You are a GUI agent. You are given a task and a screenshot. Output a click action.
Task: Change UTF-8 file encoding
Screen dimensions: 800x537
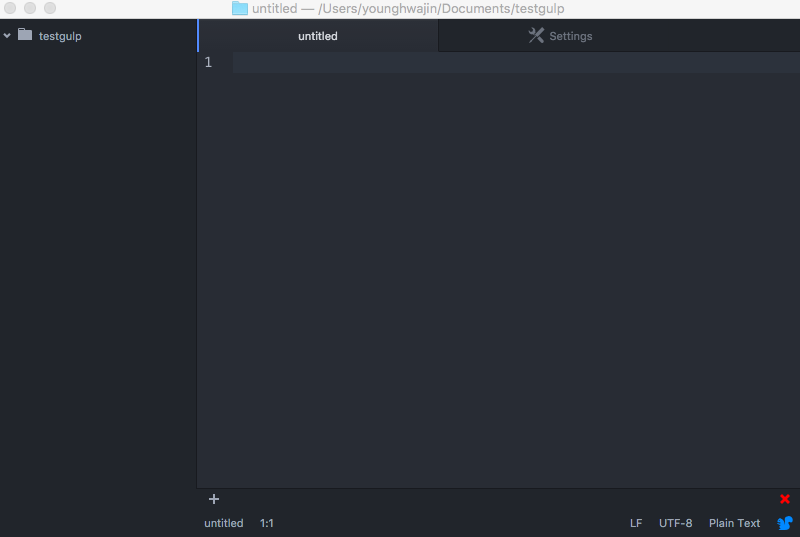[676, 523]
